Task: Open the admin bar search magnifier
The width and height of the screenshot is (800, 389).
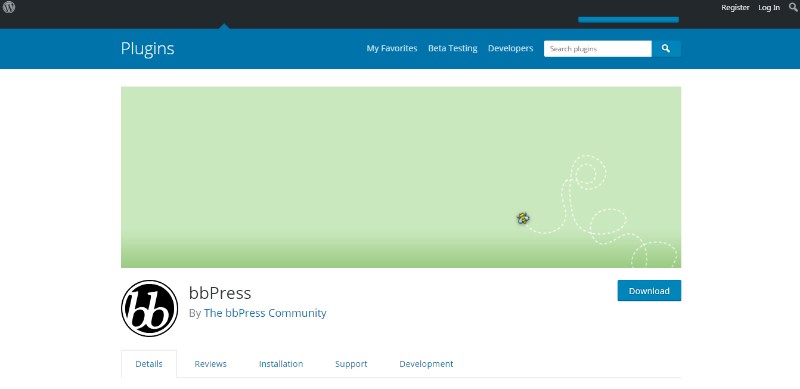Action: (793, 7)
